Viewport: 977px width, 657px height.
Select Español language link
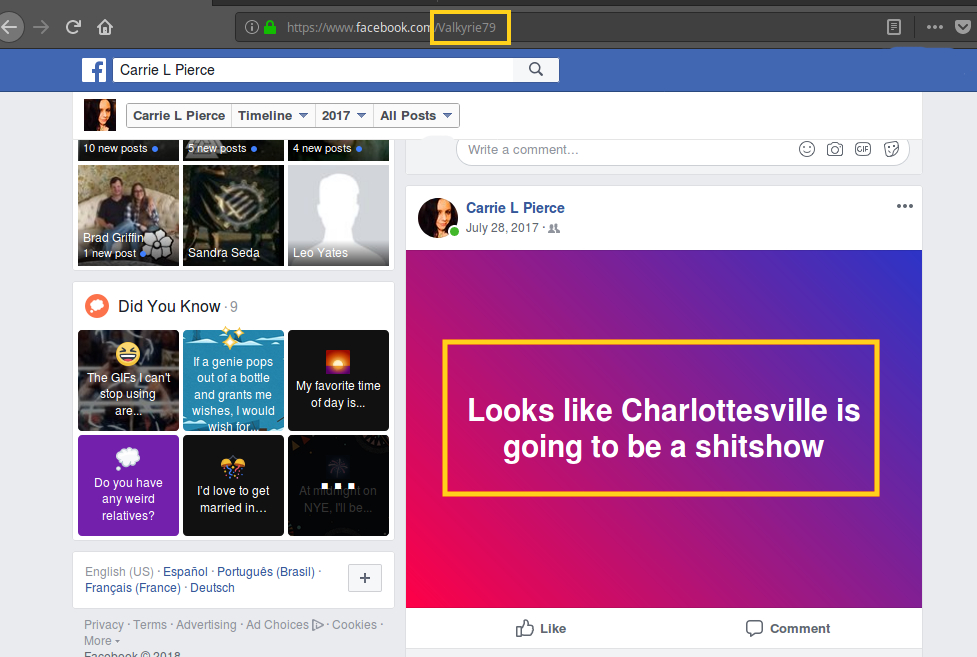pyautogui.click(x=185, y=572)
